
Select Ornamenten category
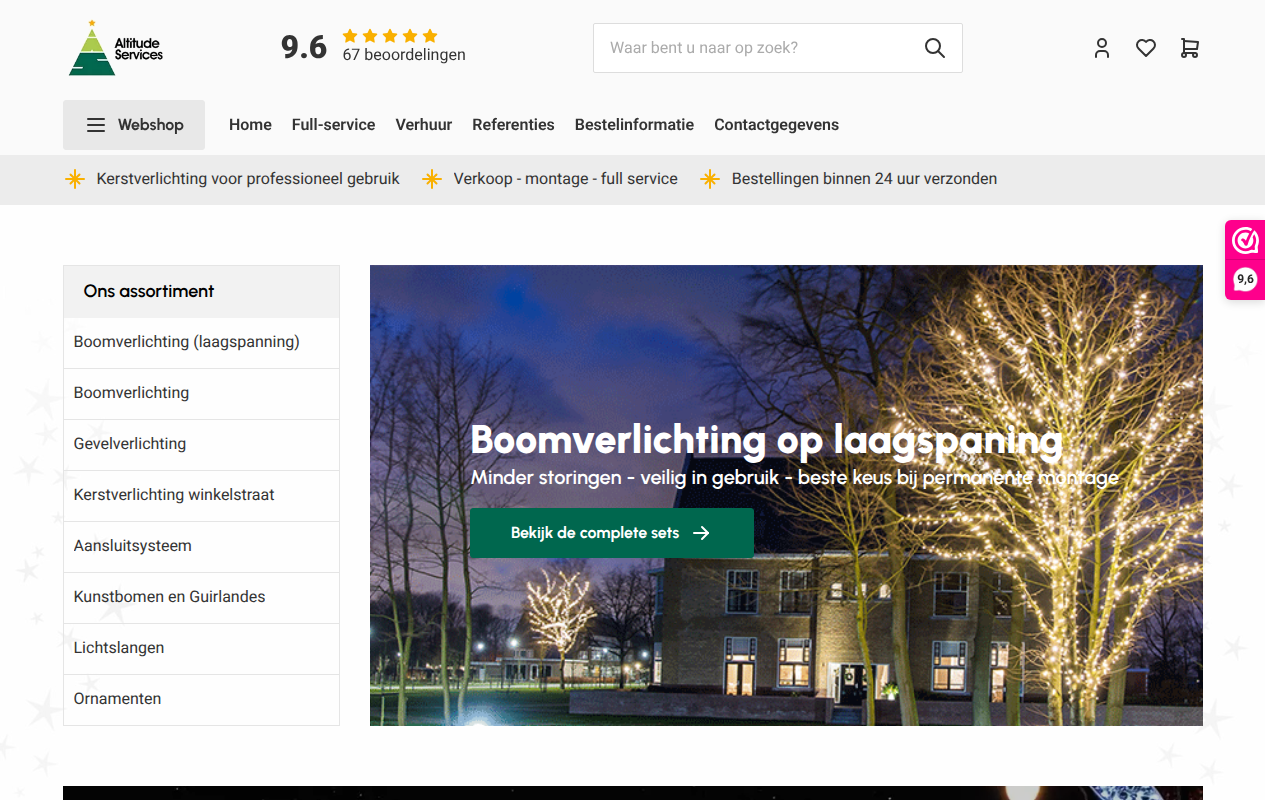click(201, 700)
